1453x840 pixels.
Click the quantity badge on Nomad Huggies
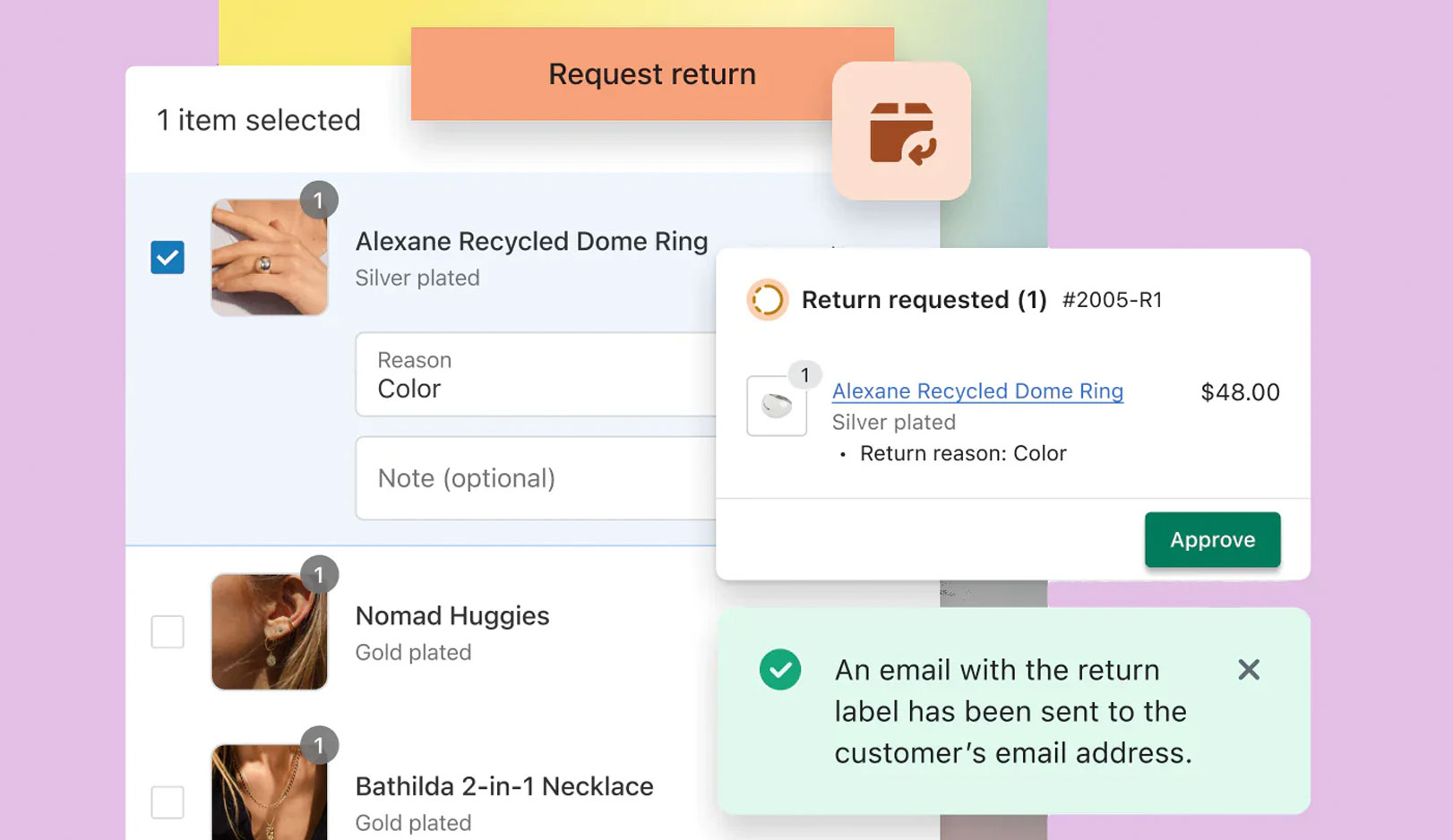point(319,575)
